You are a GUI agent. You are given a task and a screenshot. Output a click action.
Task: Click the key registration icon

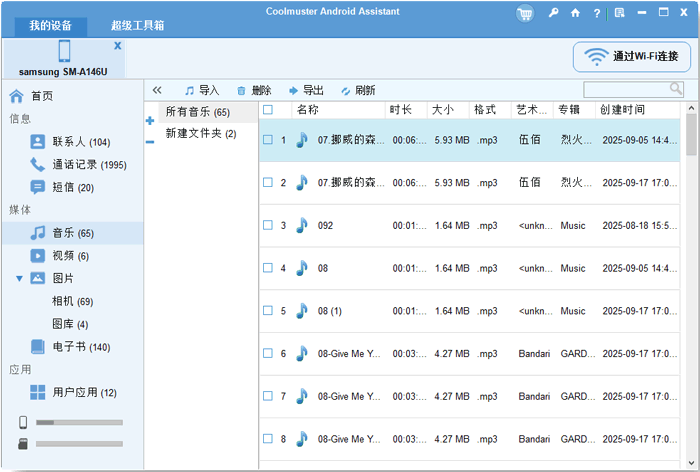tap(553, 13)
